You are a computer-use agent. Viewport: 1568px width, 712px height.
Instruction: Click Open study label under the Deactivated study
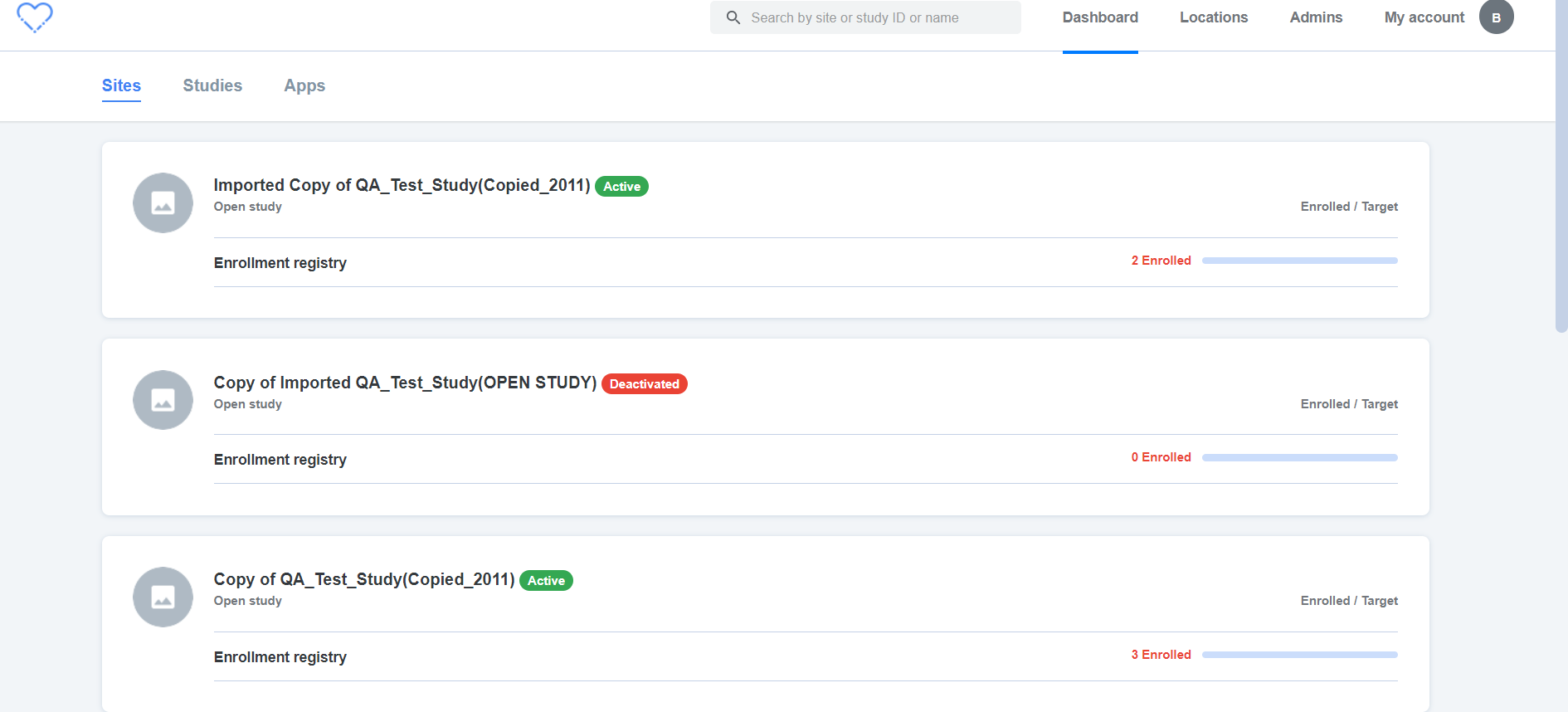[248, 404]
